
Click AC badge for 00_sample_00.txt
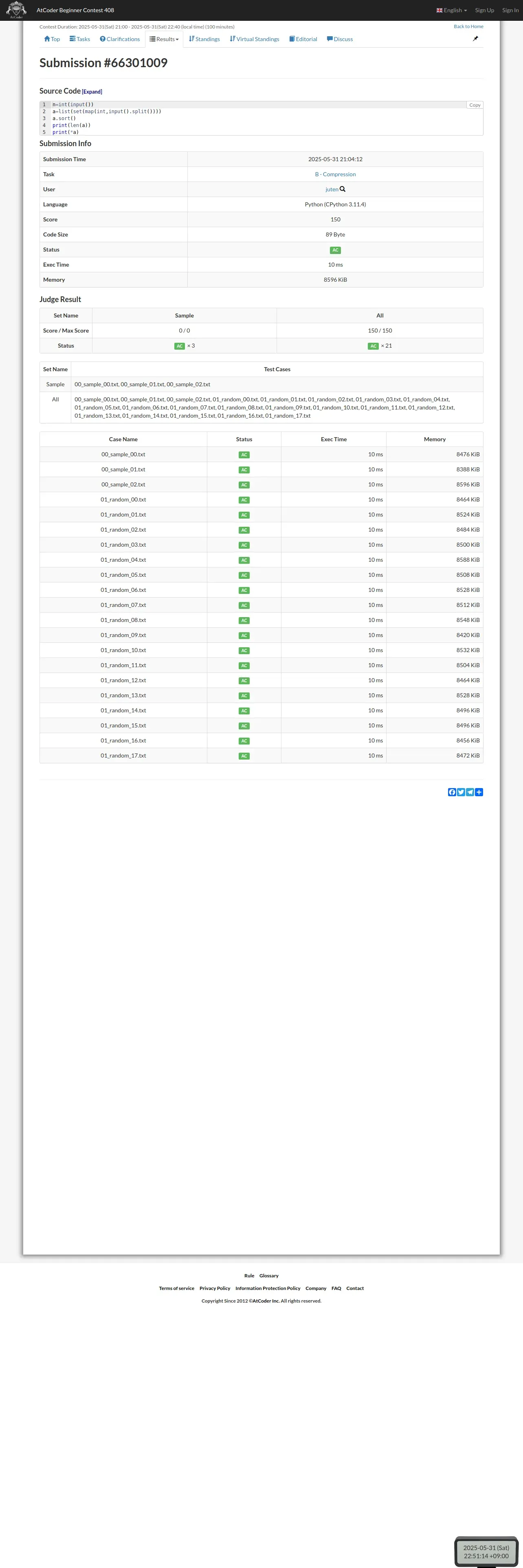click(244, 455)
